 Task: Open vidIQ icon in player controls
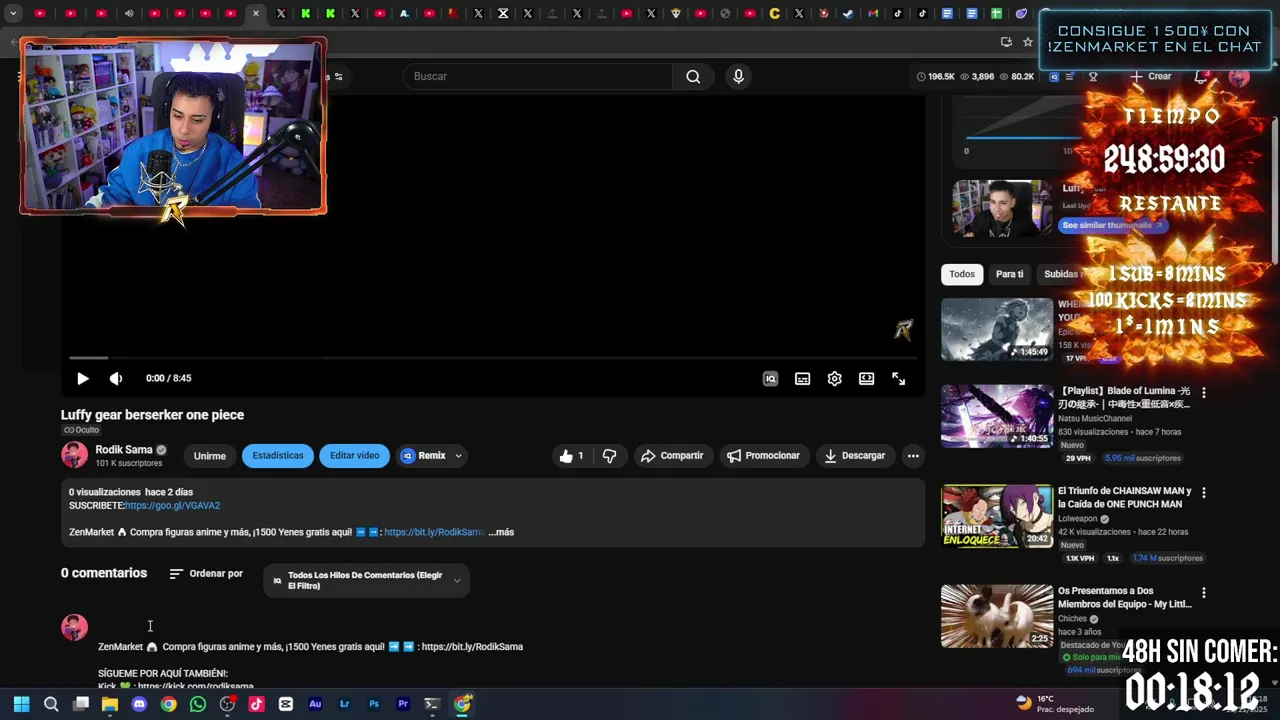pos(770,379)
